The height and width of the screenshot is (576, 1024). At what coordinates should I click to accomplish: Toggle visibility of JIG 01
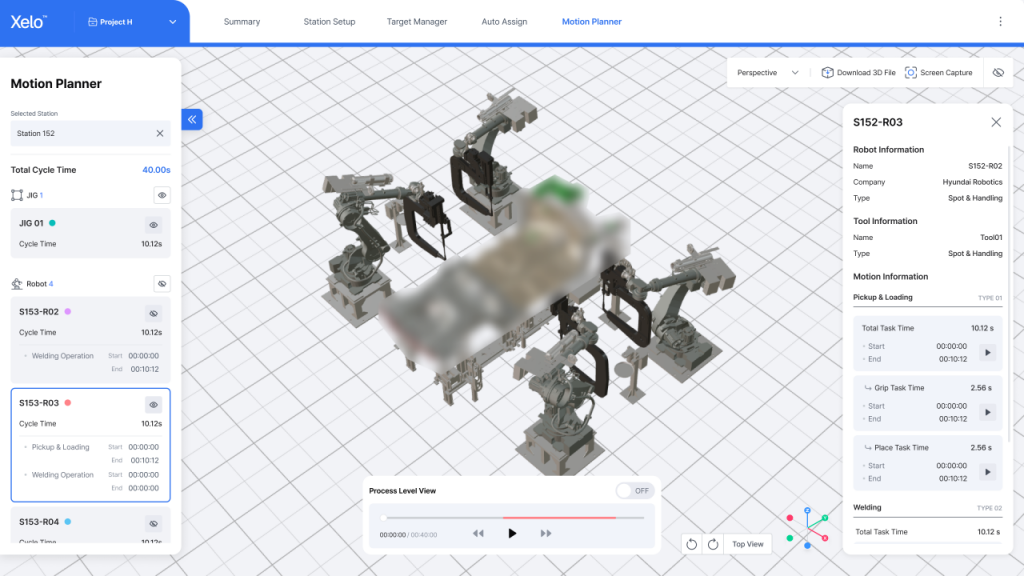click(x=153, y=225)
